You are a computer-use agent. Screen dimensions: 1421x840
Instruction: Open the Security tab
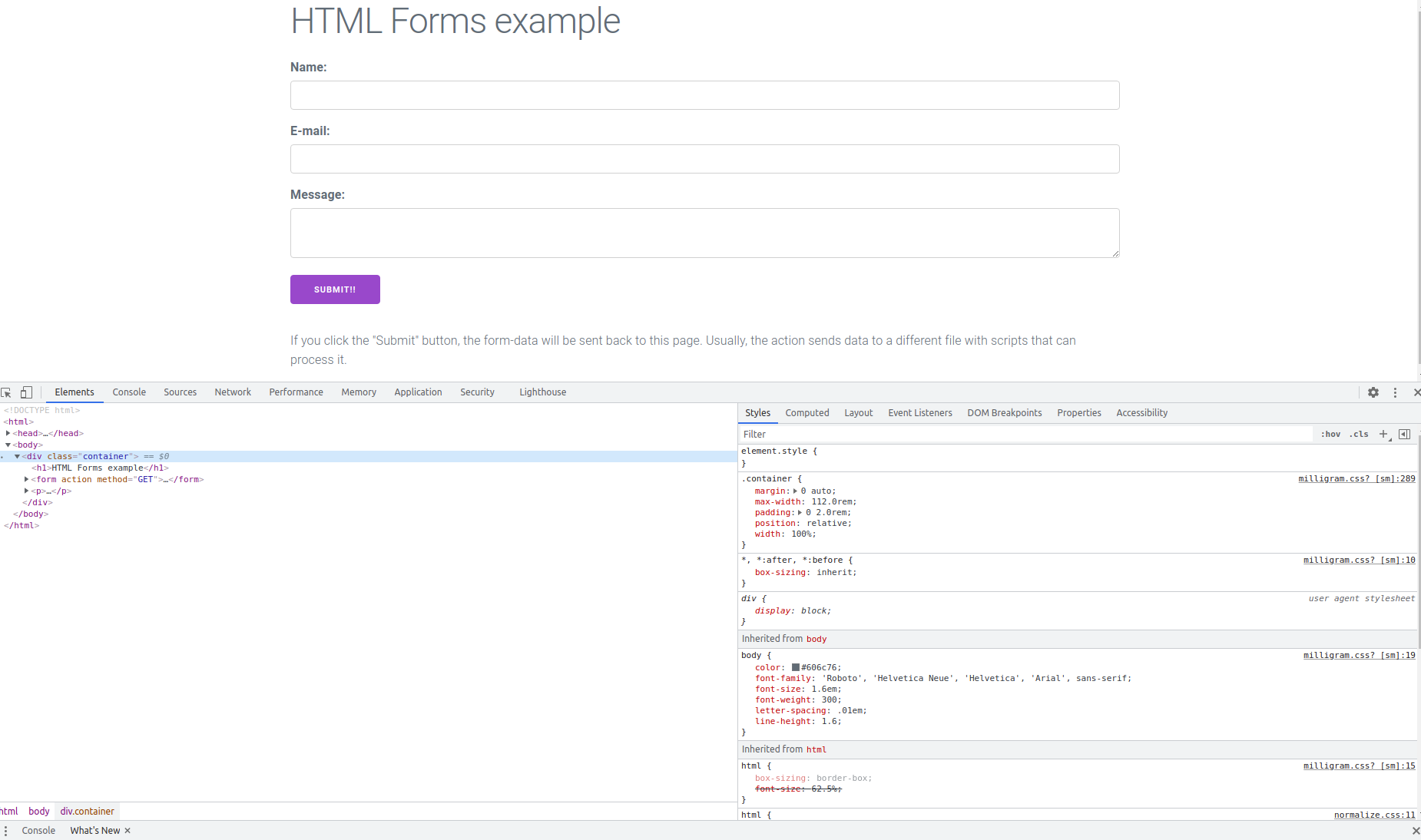coord(477,392)
